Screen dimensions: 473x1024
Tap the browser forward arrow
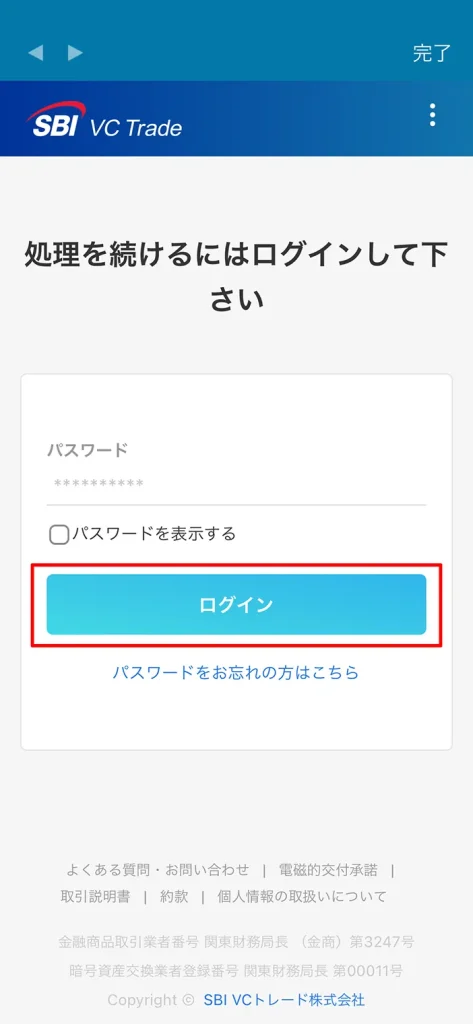(x=76, y=53)
